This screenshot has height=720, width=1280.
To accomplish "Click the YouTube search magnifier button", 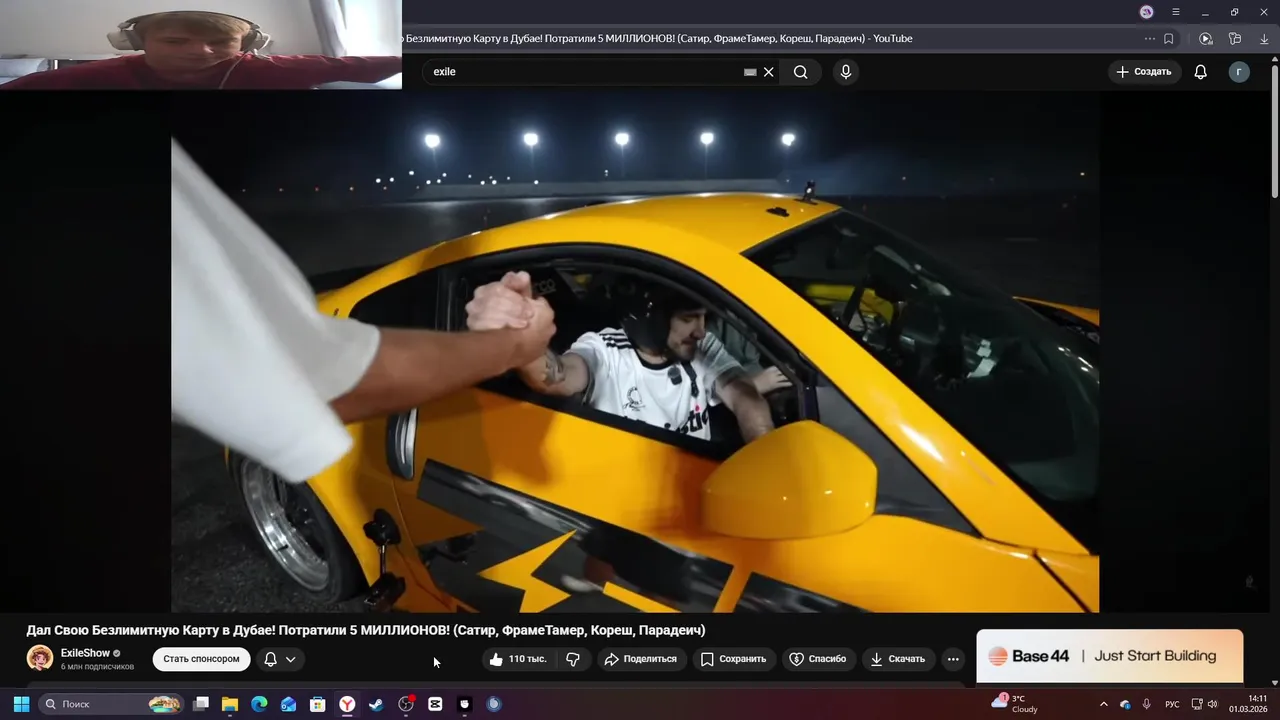I will coord(800,72).
